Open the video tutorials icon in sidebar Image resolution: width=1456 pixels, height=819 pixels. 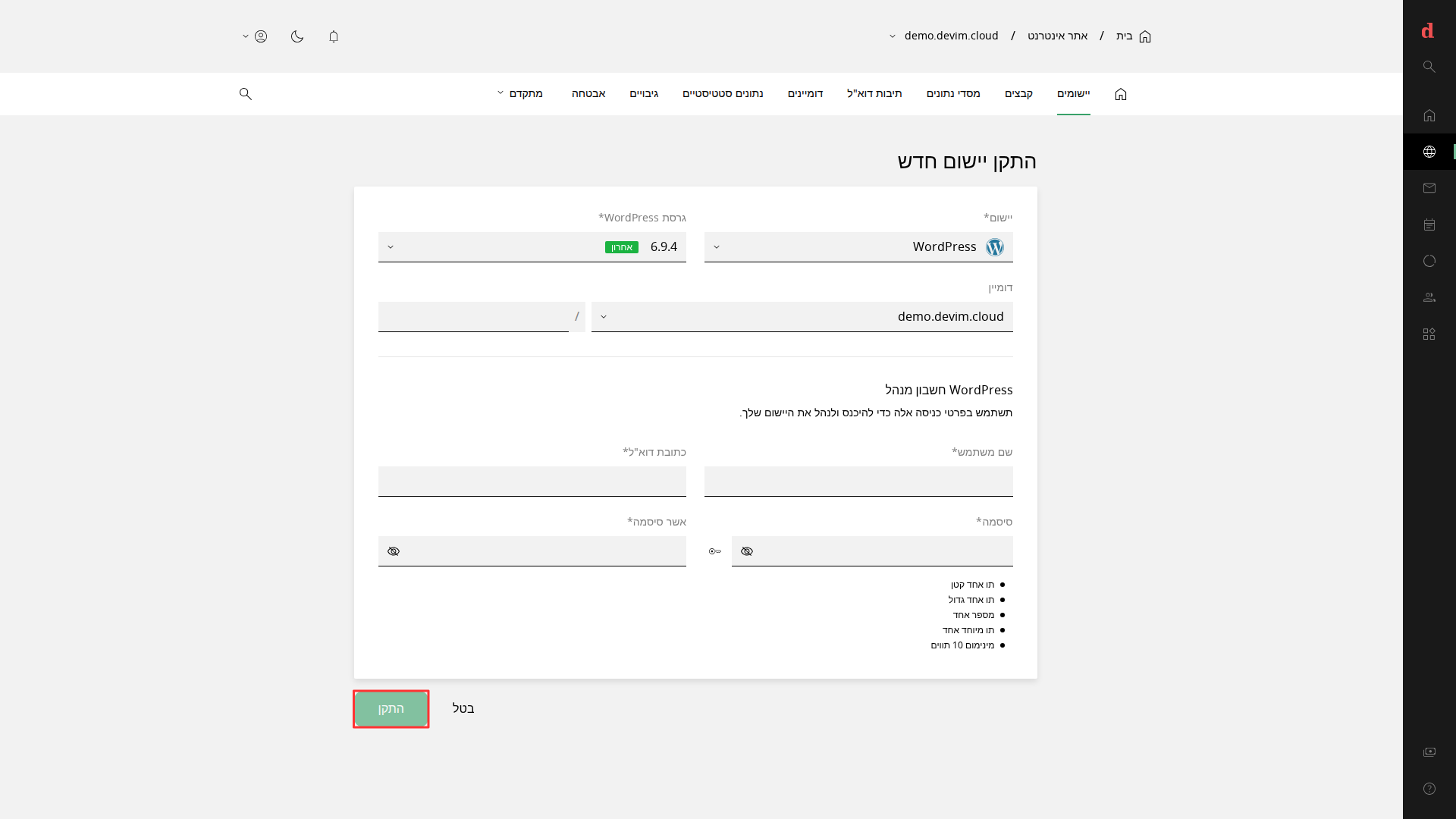tap(1429, 752)
